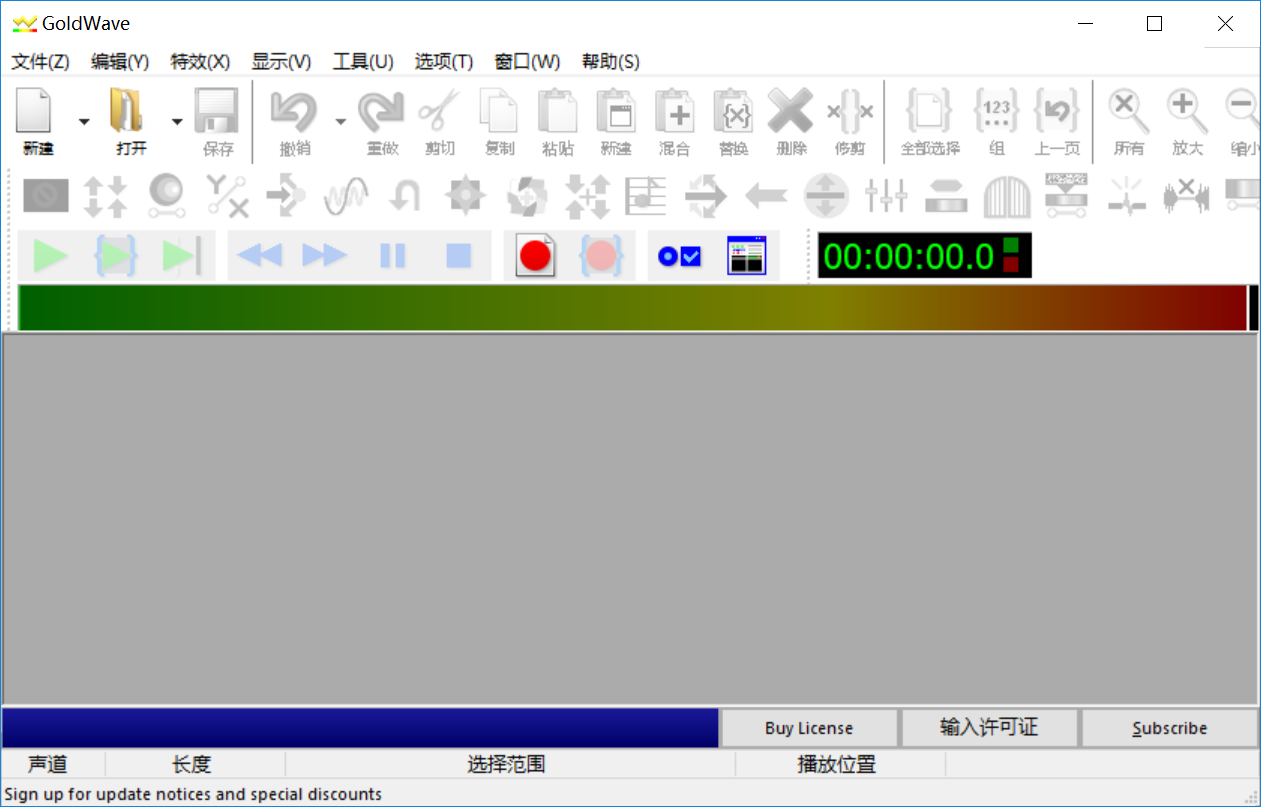Click the music staff effect icon
This screenshot has height=807, width=1261.
(646, 196)
